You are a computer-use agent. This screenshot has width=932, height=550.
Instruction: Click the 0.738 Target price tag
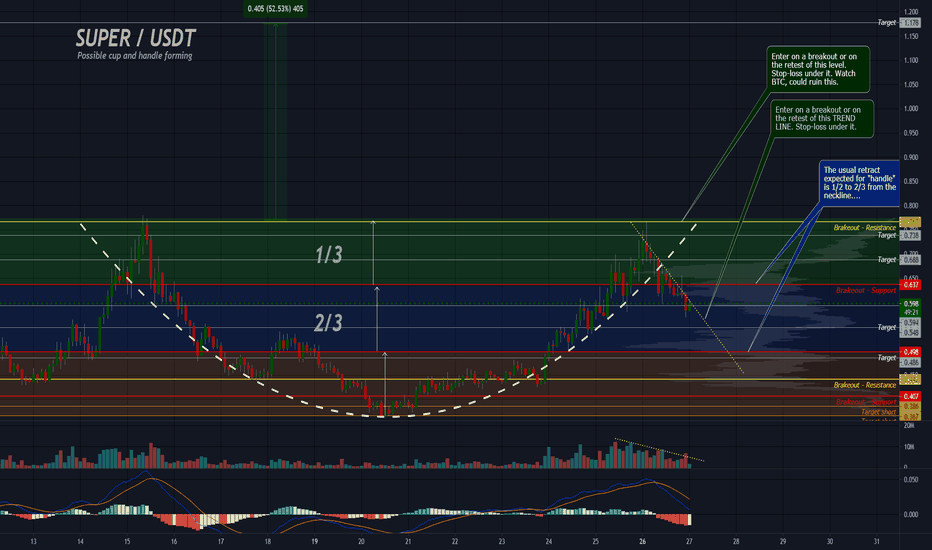tap(910, 235)
